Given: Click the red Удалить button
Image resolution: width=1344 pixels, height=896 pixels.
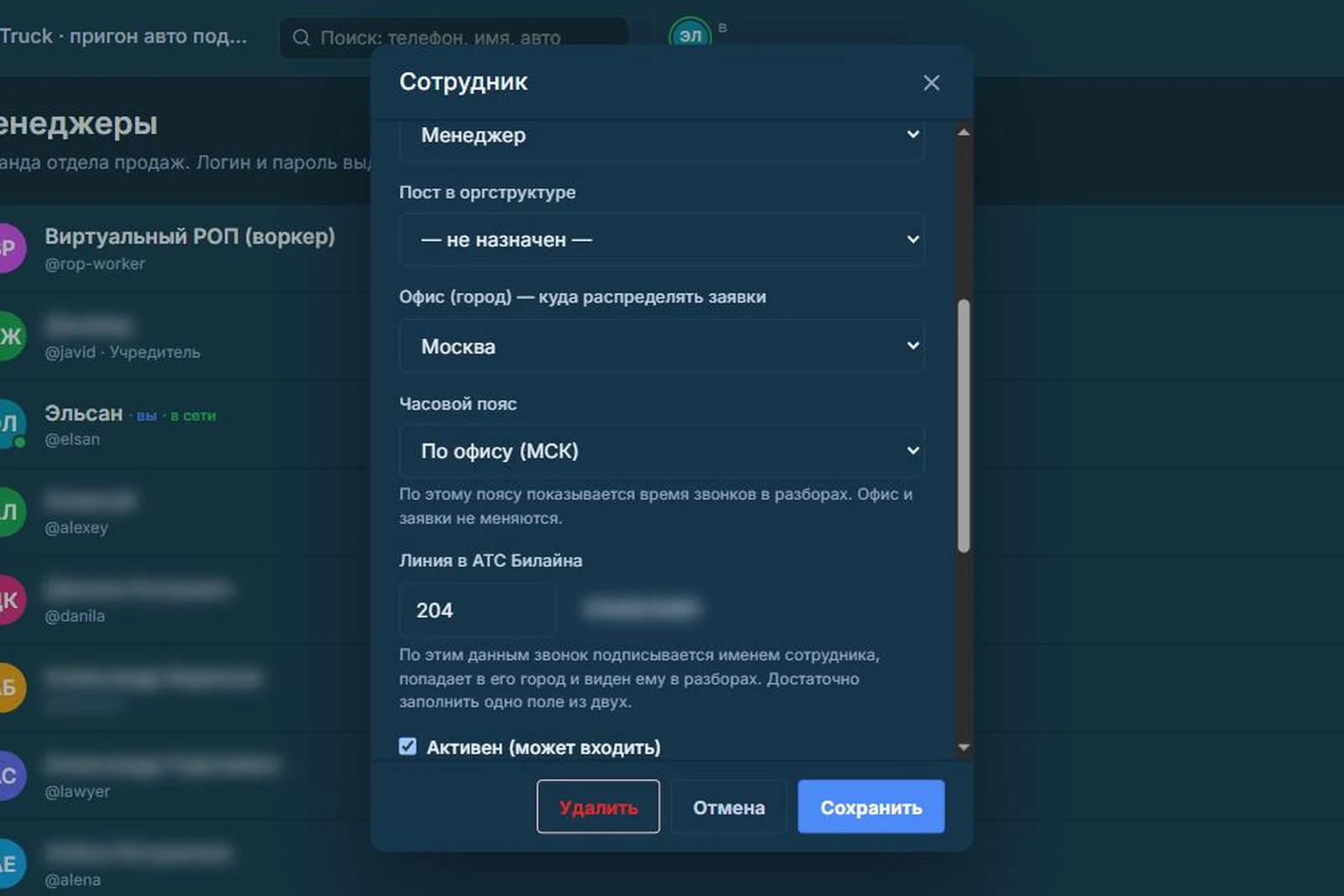Looking at the screenshot, I should (598, 807).
